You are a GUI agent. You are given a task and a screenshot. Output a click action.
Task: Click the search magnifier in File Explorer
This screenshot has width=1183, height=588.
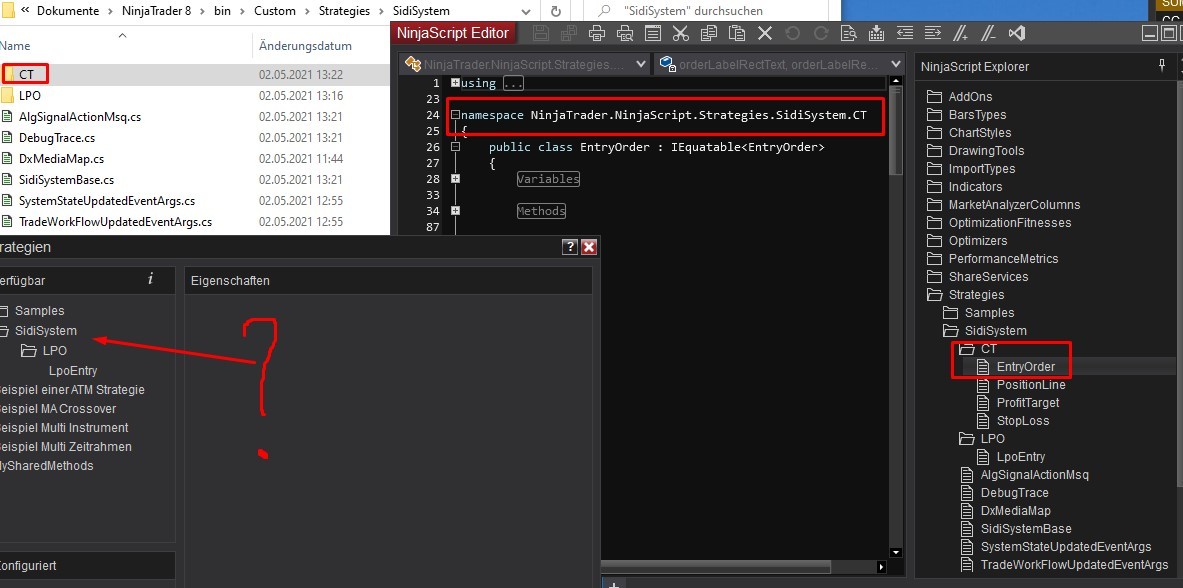[x=604, y=11]
